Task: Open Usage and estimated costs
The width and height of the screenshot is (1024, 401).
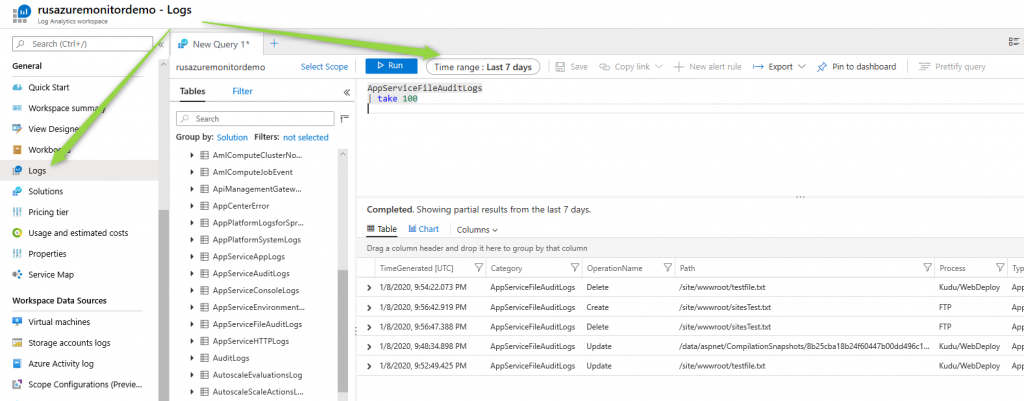Action: click(x=78, y=233)
